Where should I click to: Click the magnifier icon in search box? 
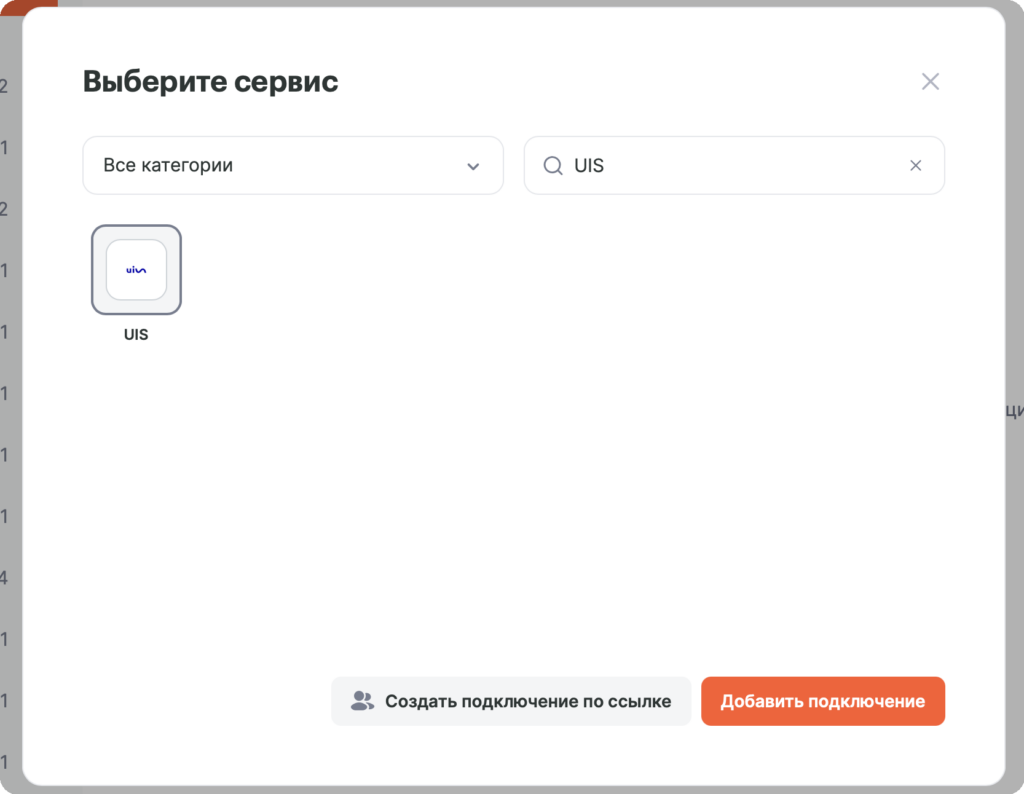(552, 165)
